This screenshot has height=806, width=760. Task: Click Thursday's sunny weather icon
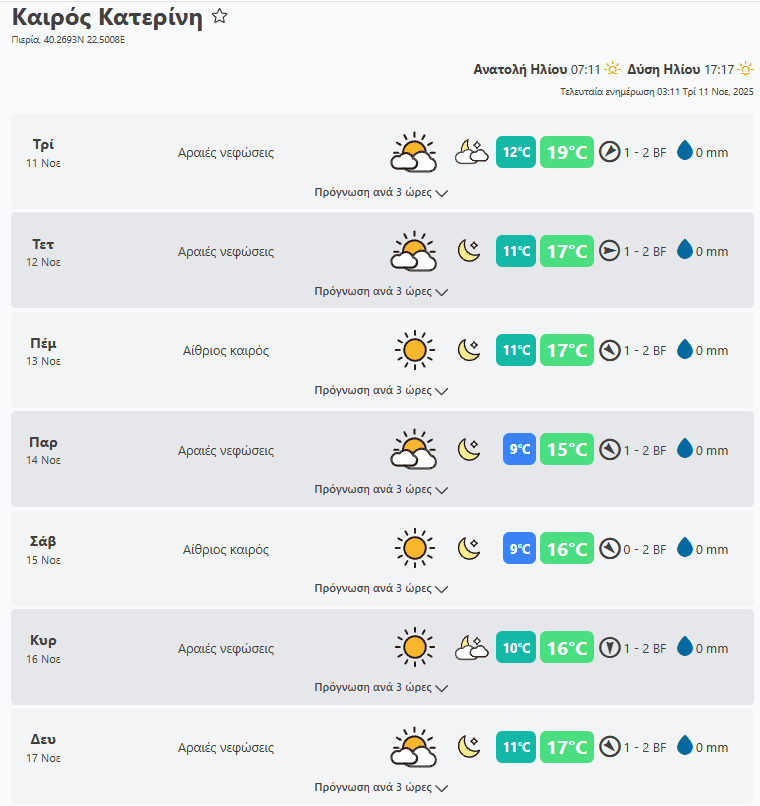413,350
